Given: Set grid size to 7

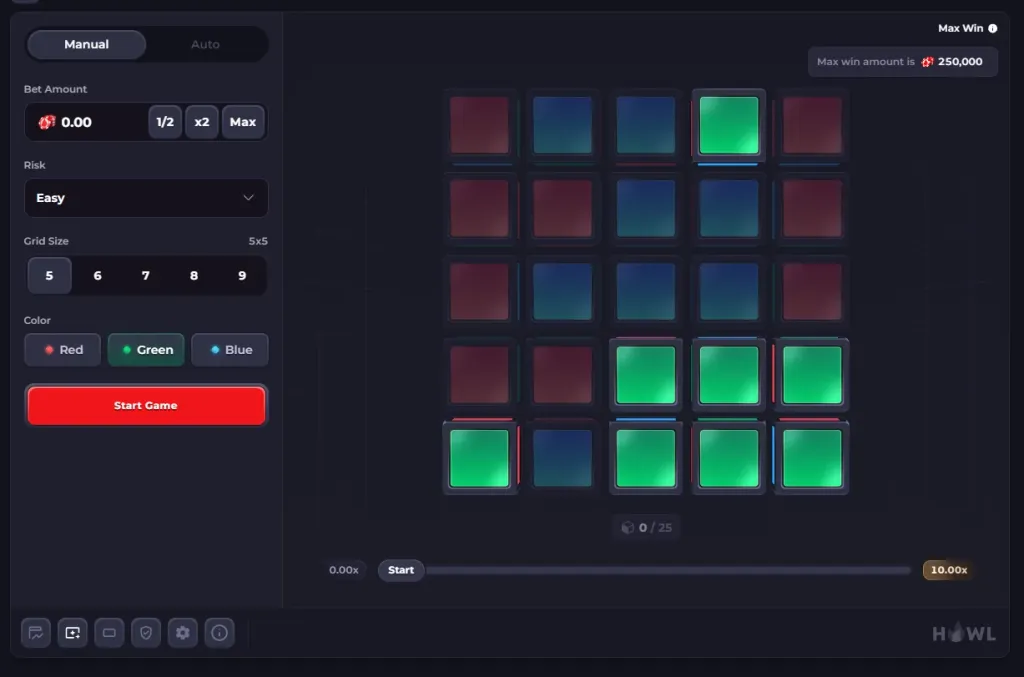Looking at the screenshot, I should click(x=146, y=276).
